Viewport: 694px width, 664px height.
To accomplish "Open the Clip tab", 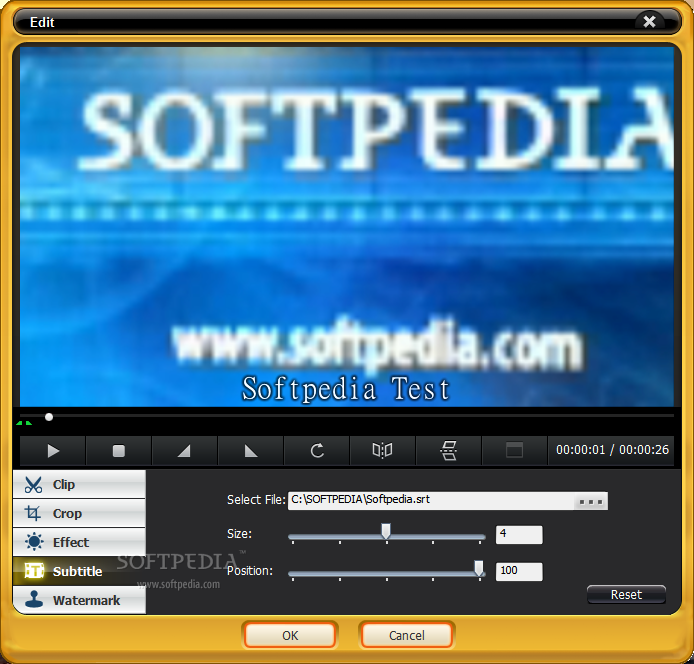I will [x=79, y=484].
